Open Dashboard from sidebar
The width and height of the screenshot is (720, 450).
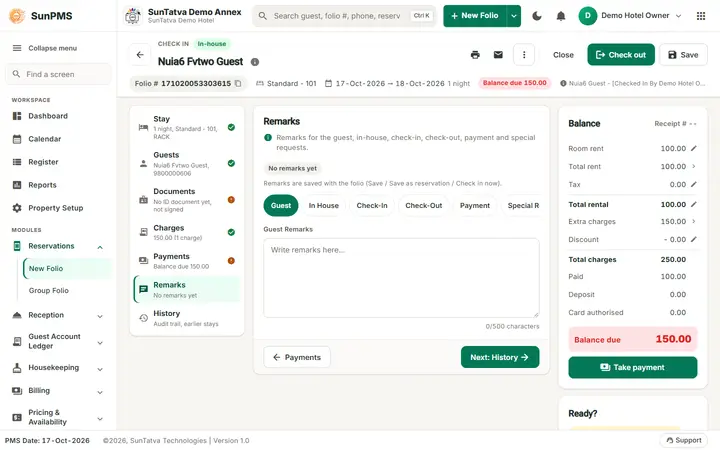[x=58, y=116]
